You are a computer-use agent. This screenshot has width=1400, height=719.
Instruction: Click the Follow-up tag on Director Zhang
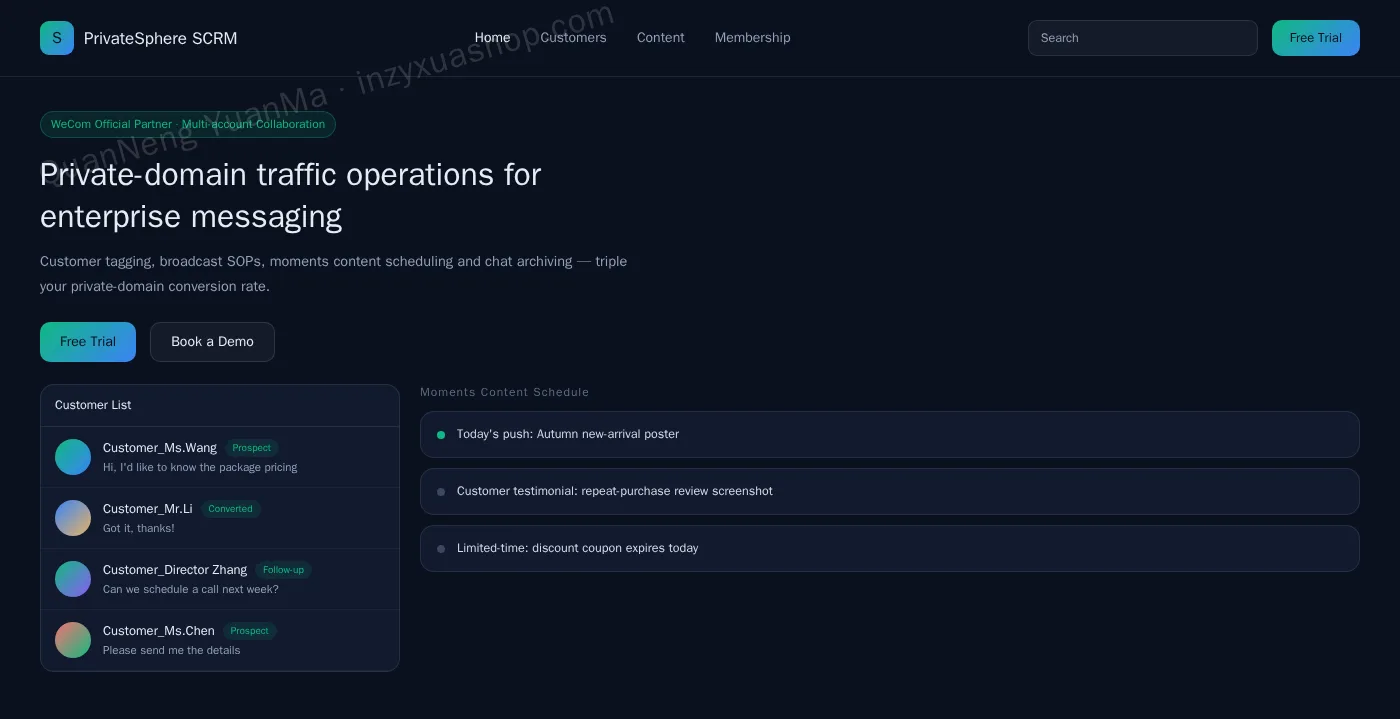point(283,570)
